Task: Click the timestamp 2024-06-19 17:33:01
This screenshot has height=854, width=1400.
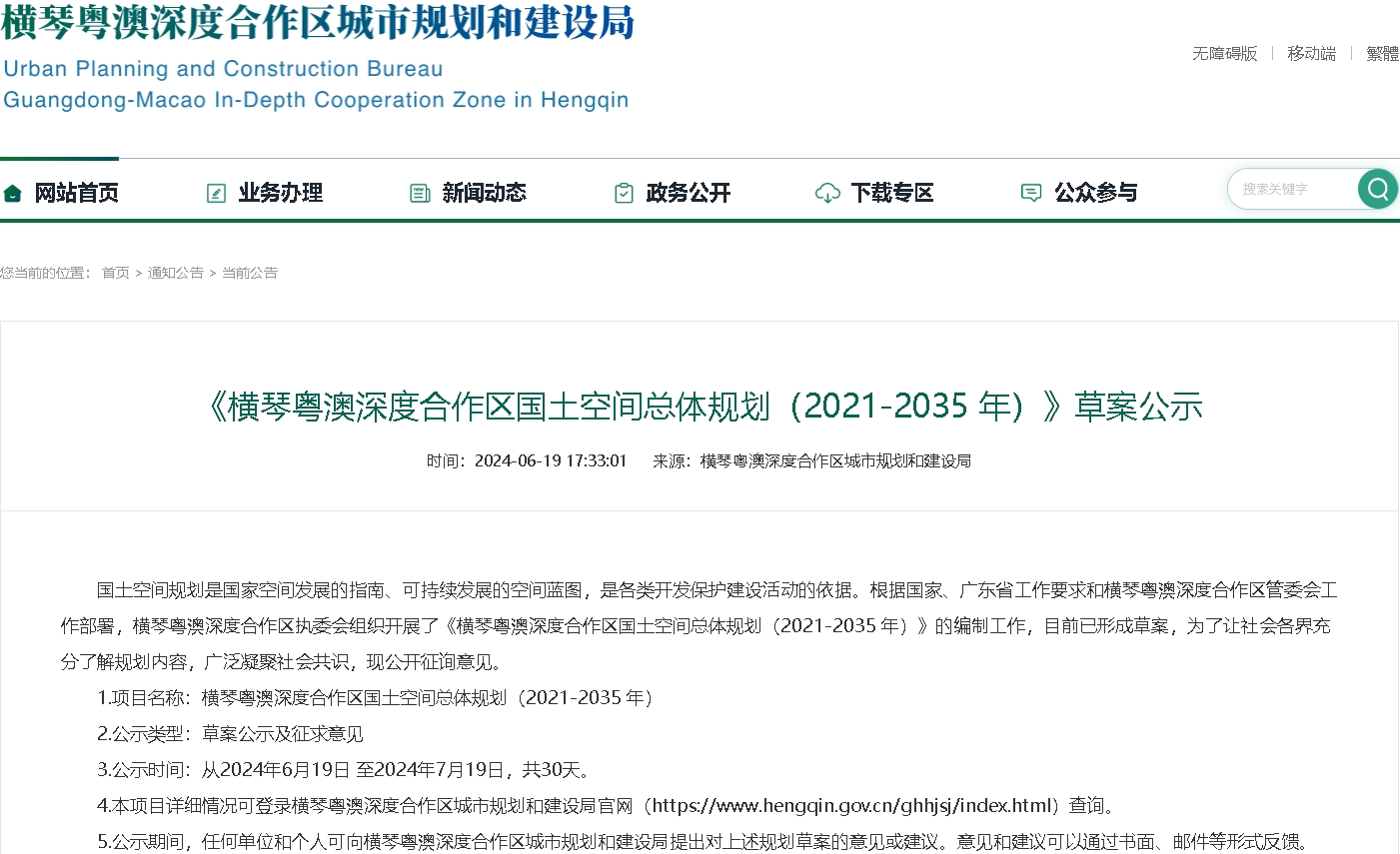Action: 551,460
